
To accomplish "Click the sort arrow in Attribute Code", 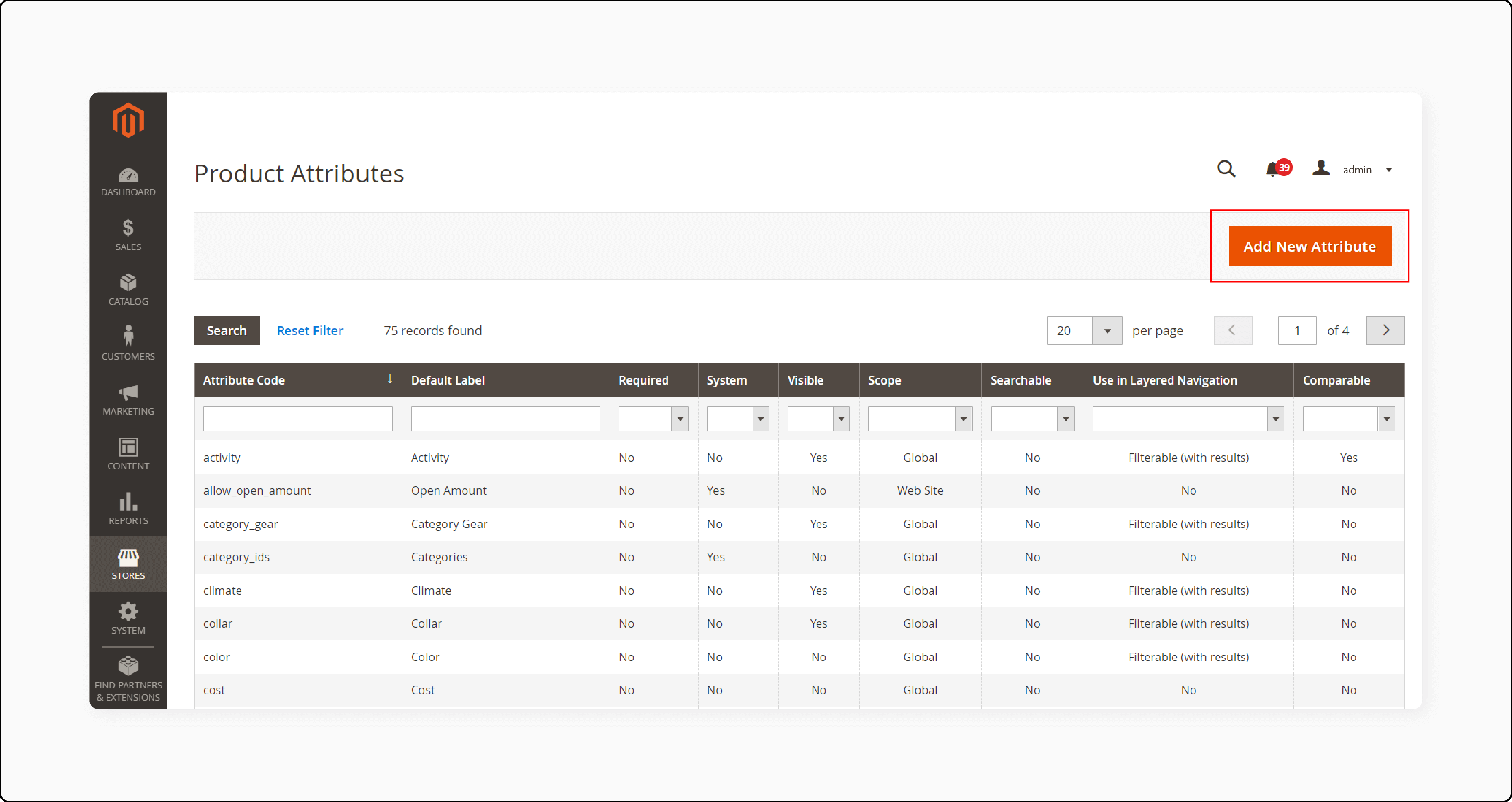I will pos(389,379).
